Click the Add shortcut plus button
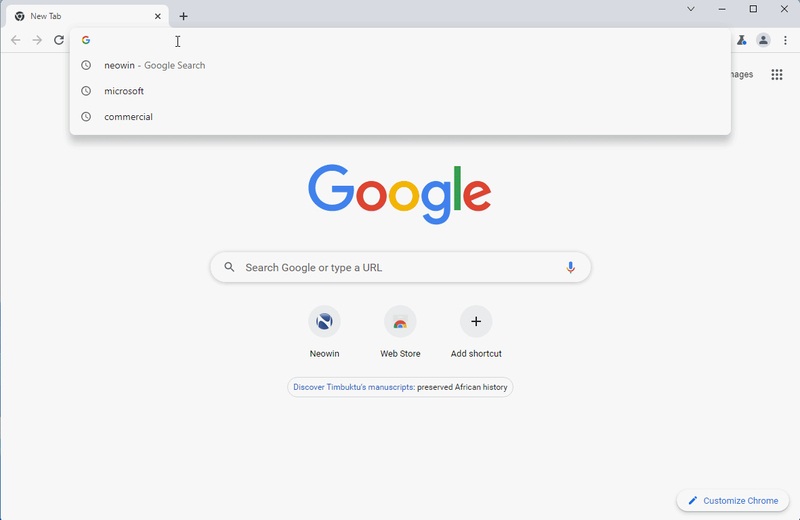The image size is (800, 520). (476, 322)
